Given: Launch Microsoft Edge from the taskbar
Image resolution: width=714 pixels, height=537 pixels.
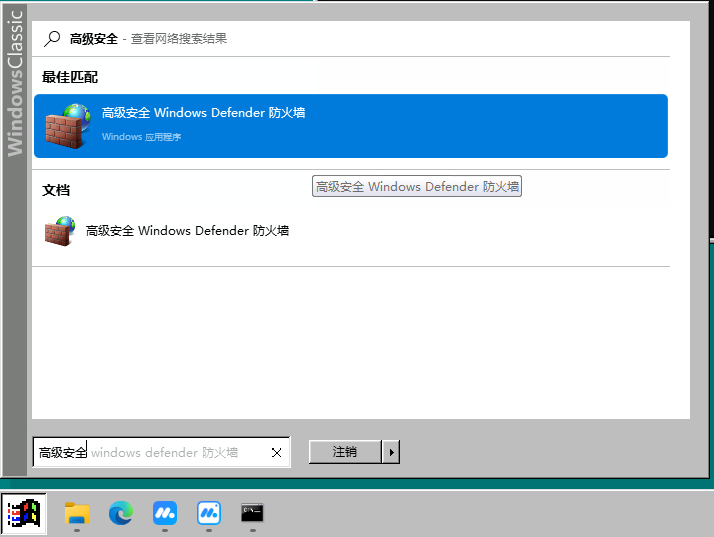Looking at the screenshot, I should tap(121, 513).
